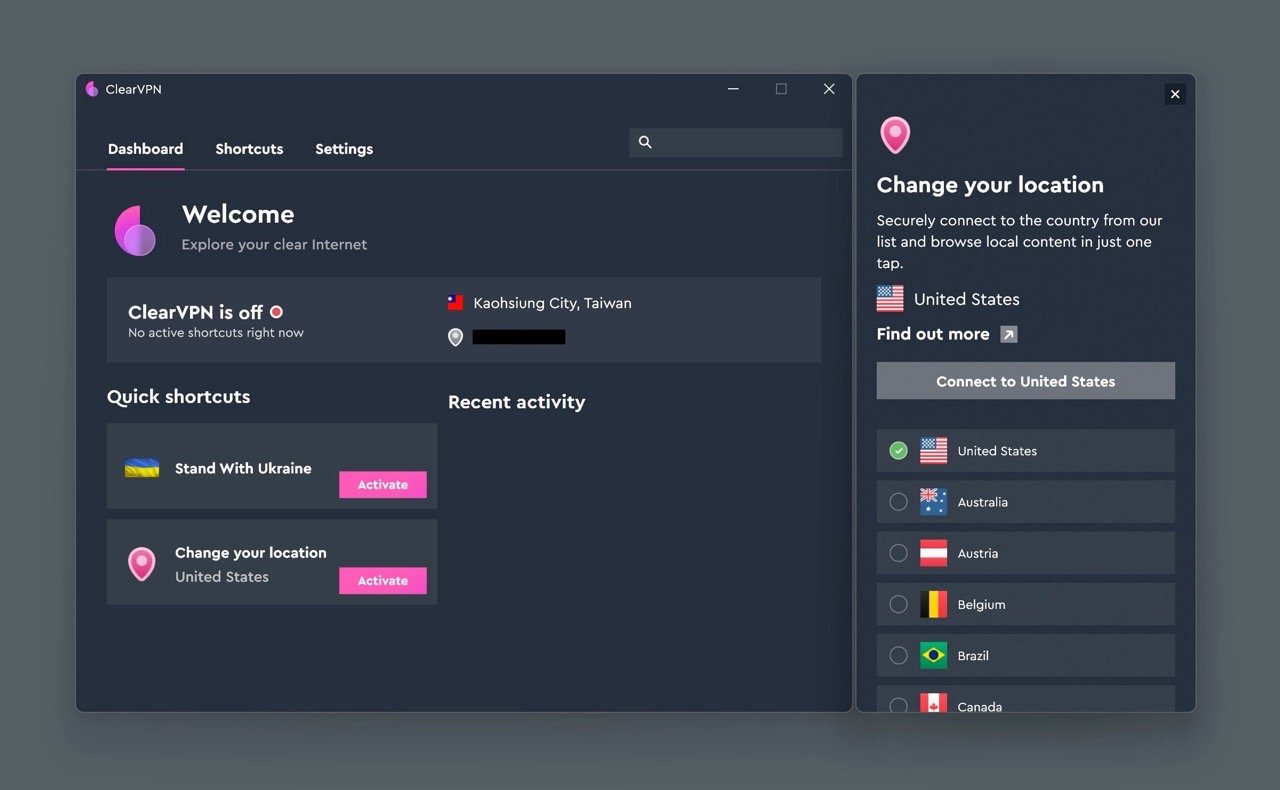Click the Australia flag icon

(933, 502)
